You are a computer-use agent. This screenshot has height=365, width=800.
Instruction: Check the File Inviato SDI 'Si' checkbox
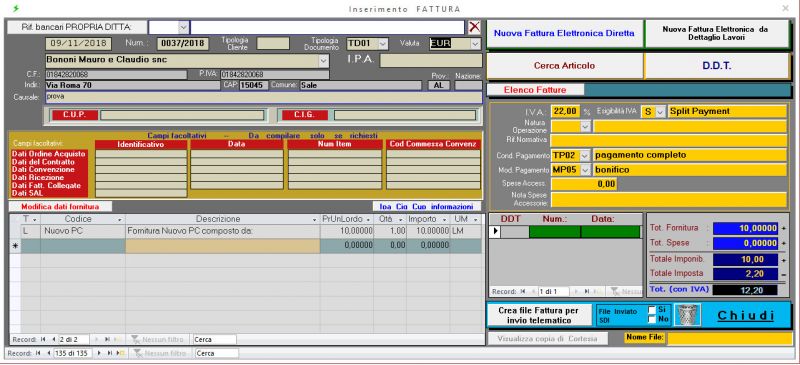652,309
